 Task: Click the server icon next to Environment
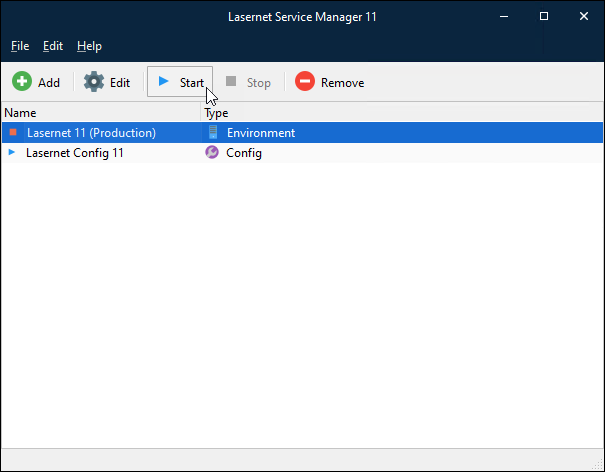pos(213,132)
